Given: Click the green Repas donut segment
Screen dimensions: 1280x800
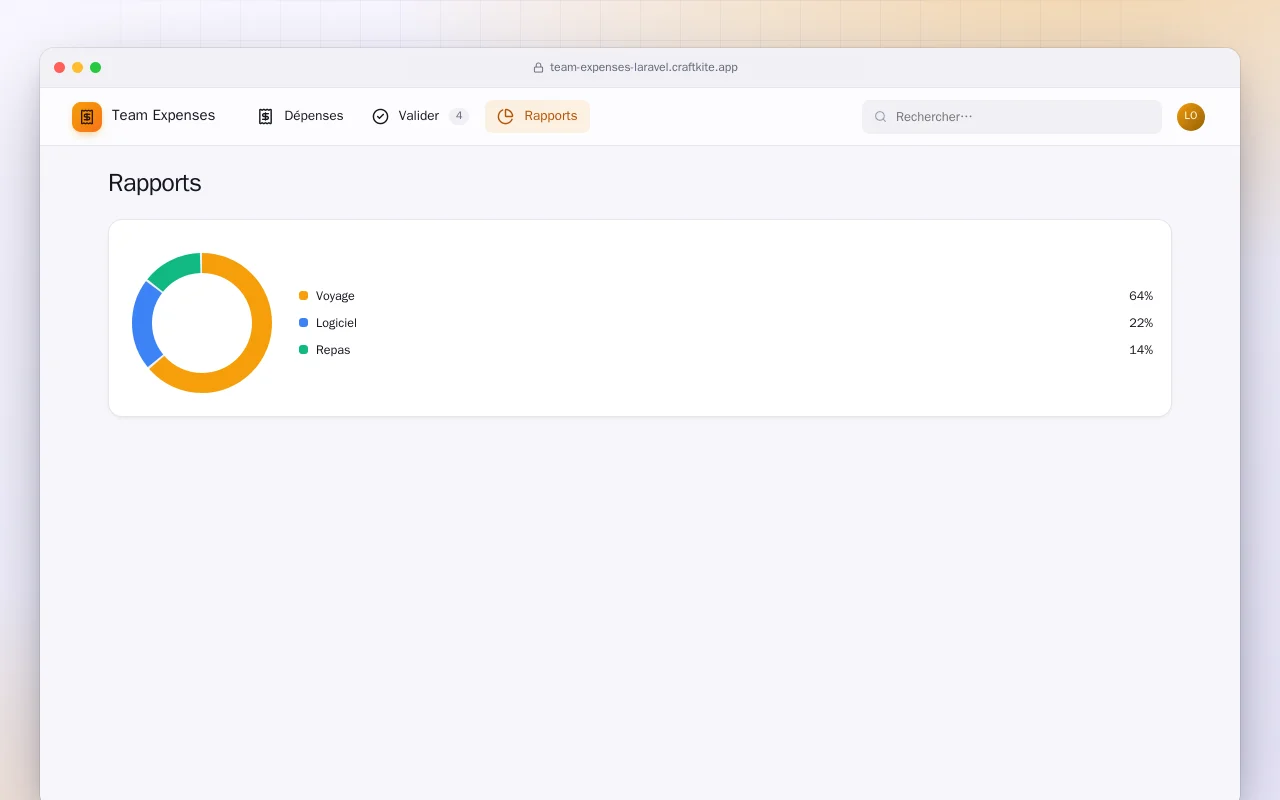Looking at the screenshot, I should 176,269.
